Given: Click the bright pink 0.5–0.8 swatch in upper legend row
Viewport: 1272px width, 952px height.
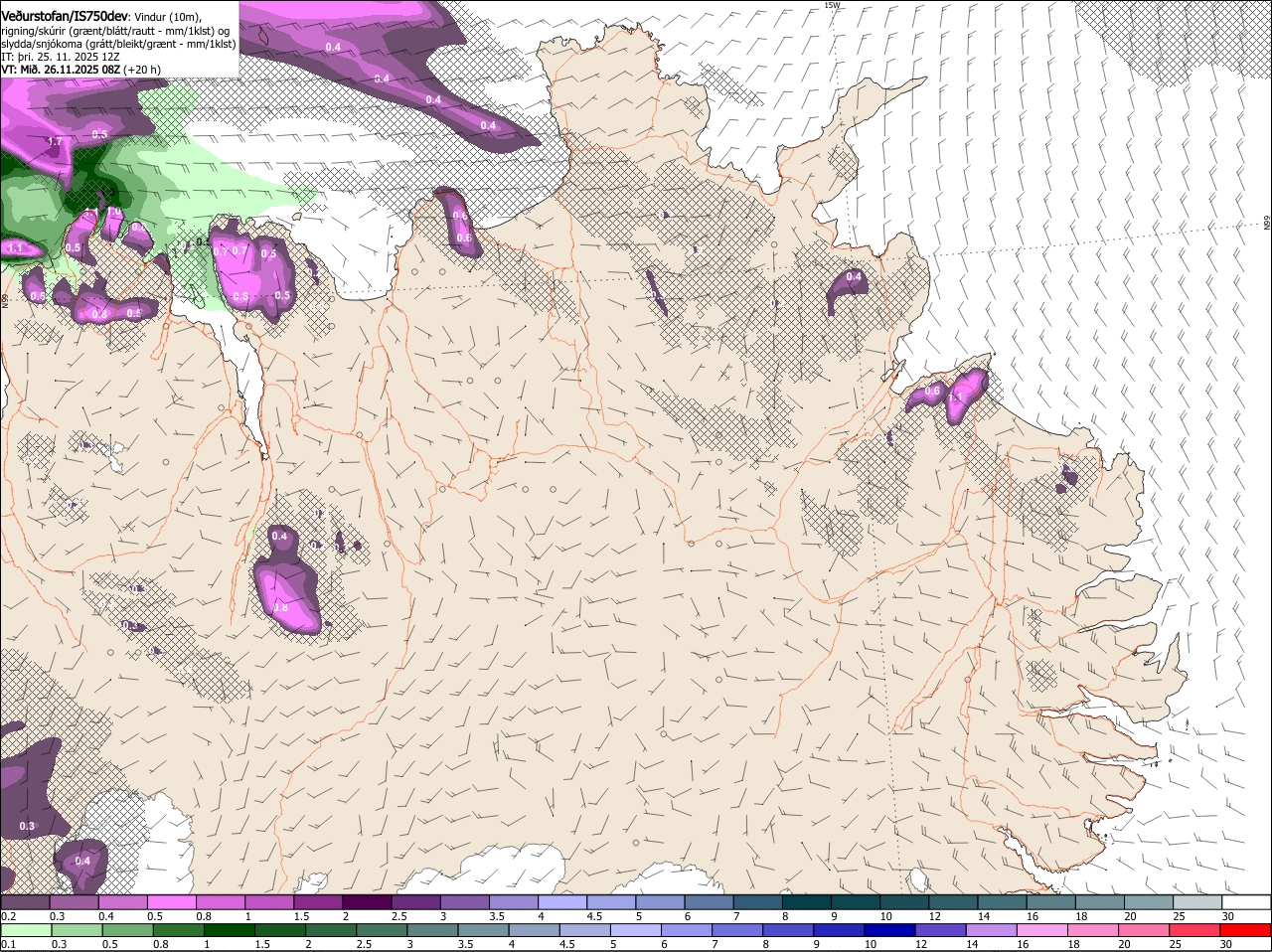Looking at the screenshot, I should 171,902.
